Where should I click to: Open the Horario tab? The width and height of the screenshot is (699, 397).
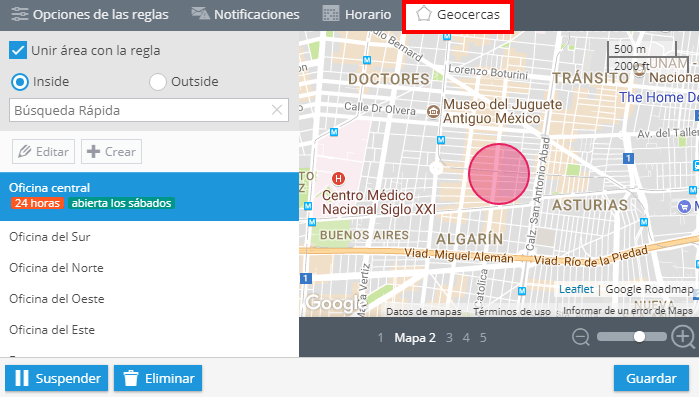pyautogui.click(x=356, y=14)
